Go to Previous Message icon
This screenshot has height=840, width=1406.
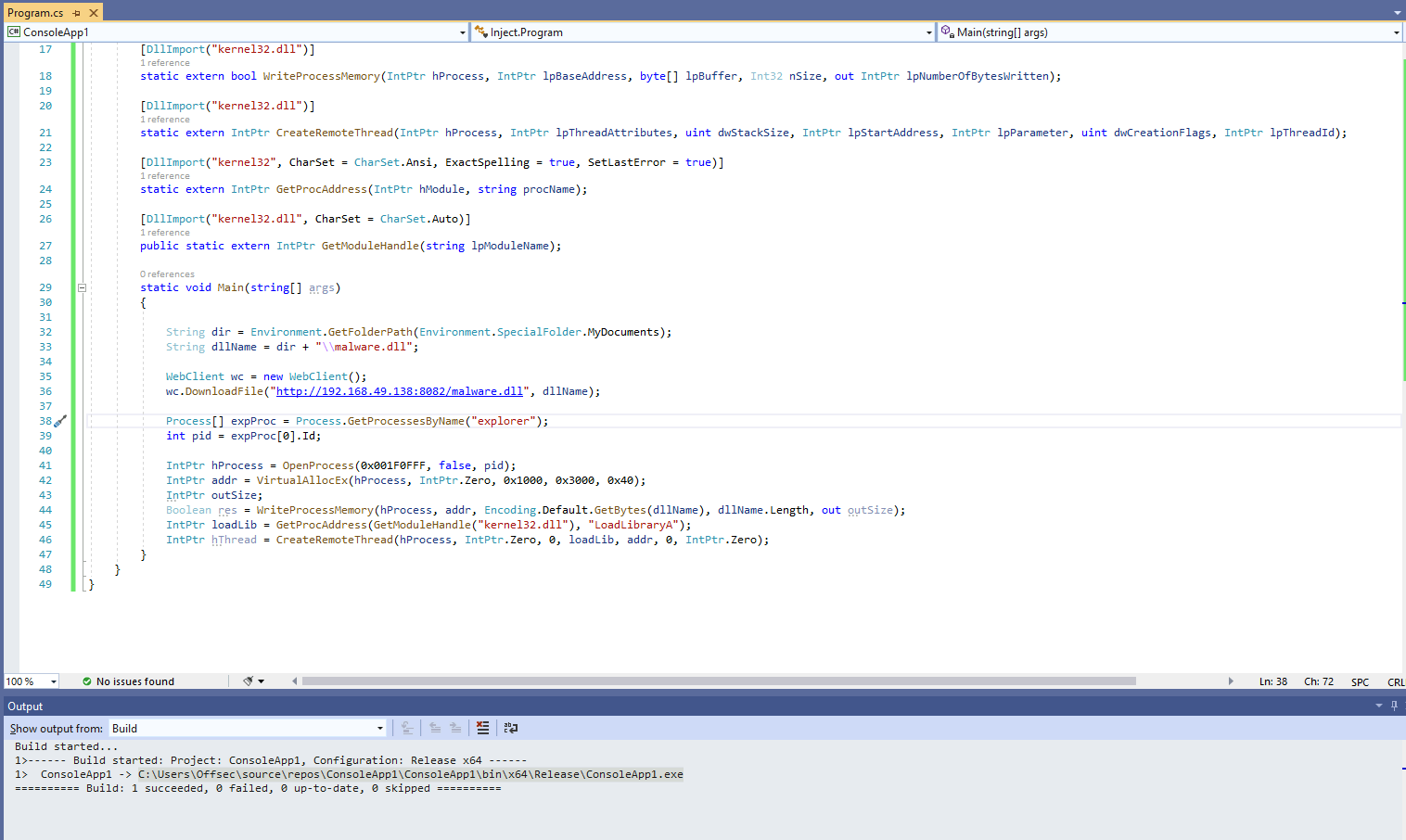pyautogui.click(x=435, y=729)
